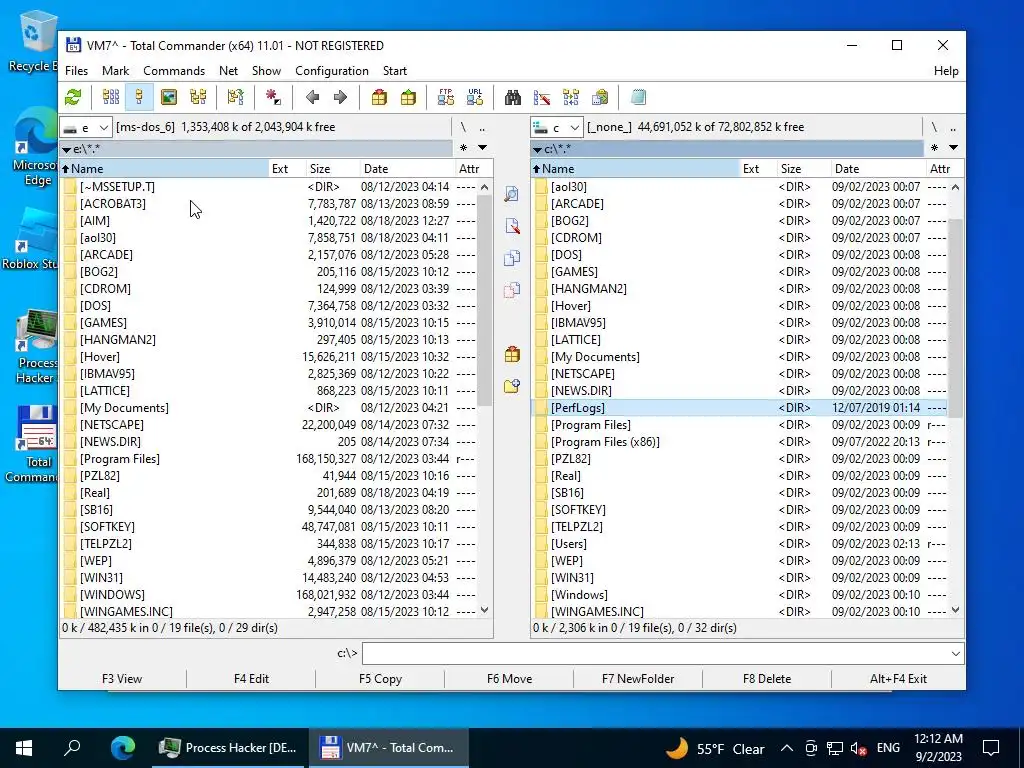Switch to Brief file names view icon
The width and height of the screenshot is (1024, 768).
[111, 97]
